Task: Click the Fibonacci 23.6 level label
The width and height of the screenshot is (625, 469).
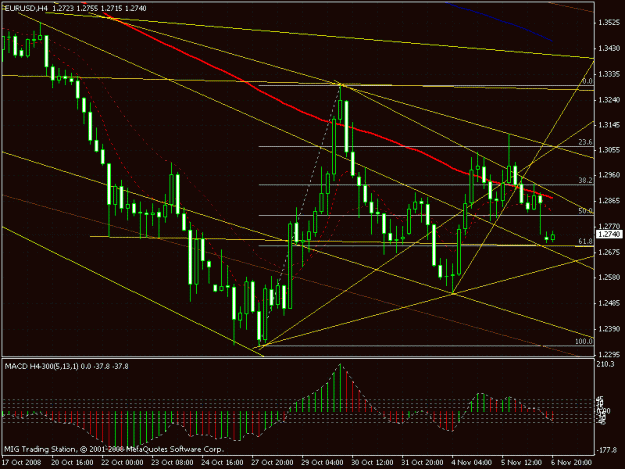Action: click(x=586, y=142)
